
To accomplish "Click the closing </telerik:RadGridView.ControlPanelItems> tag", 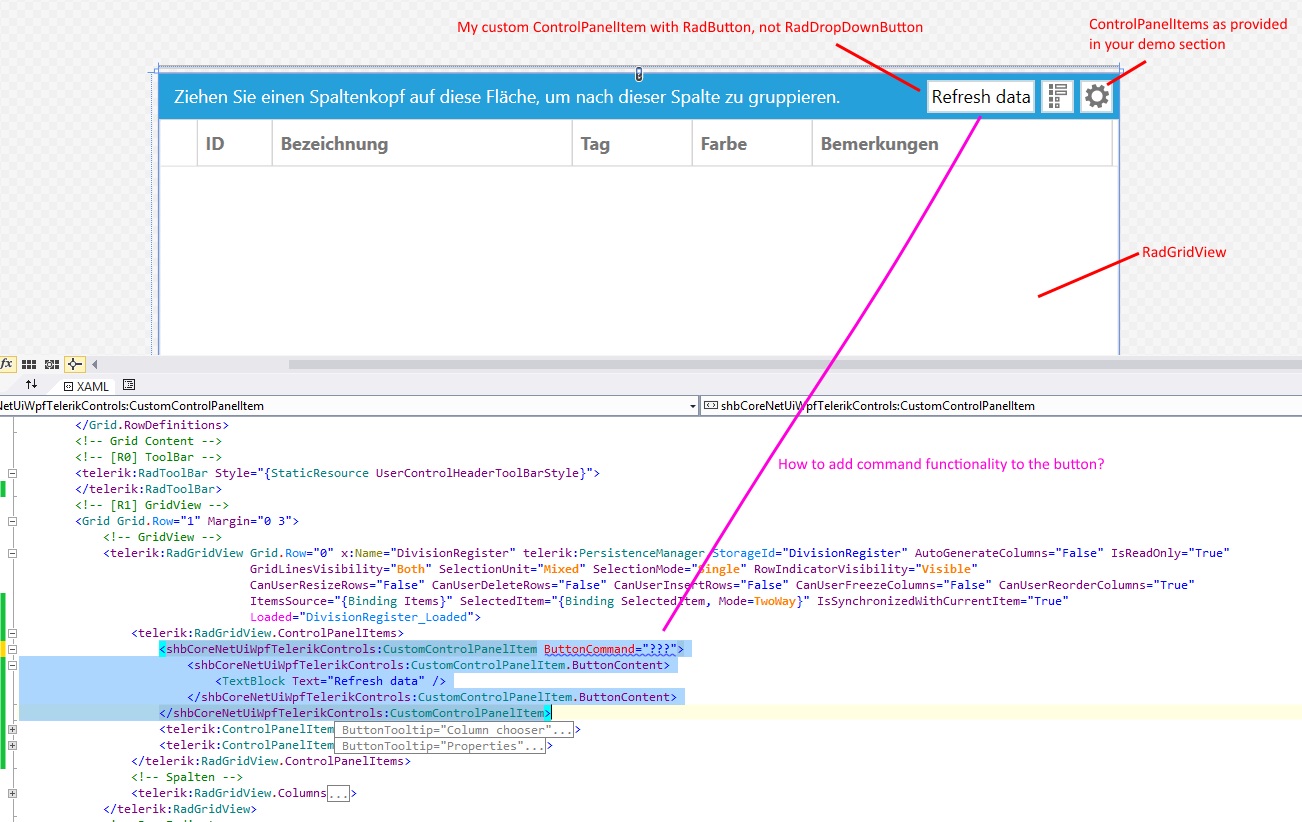I will [x=271, y=761].
